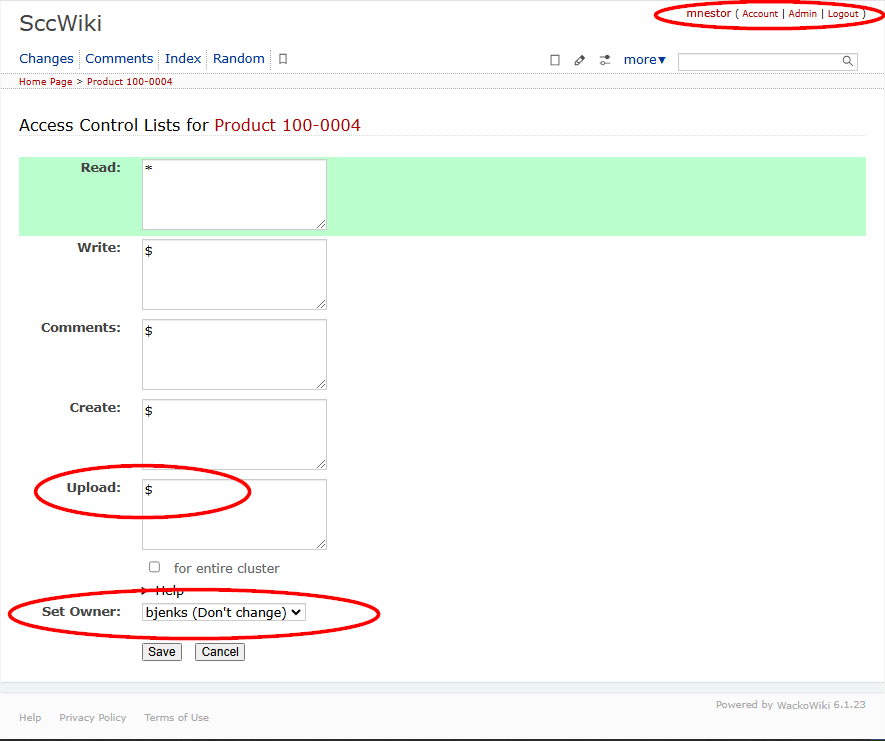
Task: Click the edit pencil icon
Action: pyautogui.click(x=580, y=60)
